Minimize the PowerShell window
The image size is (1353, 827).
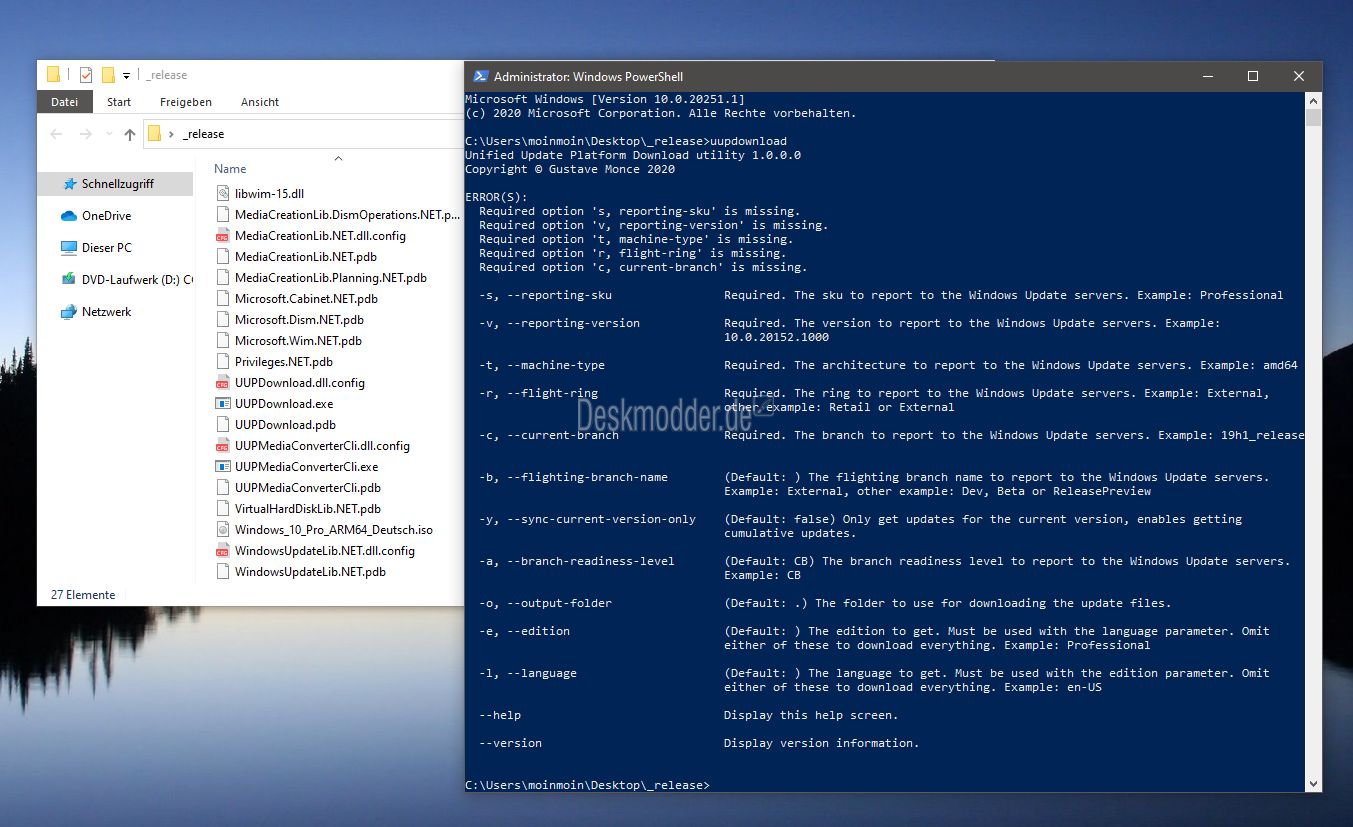(x=1207, y=76)
